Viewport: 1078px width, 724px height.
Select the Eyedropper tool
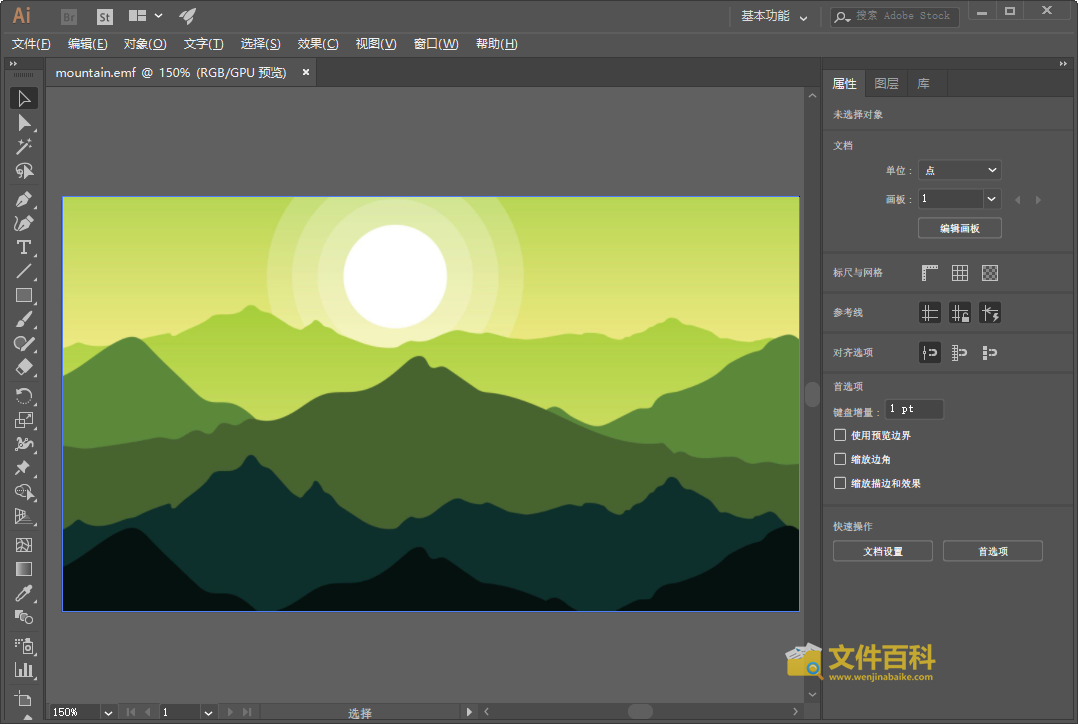point(24,594)
